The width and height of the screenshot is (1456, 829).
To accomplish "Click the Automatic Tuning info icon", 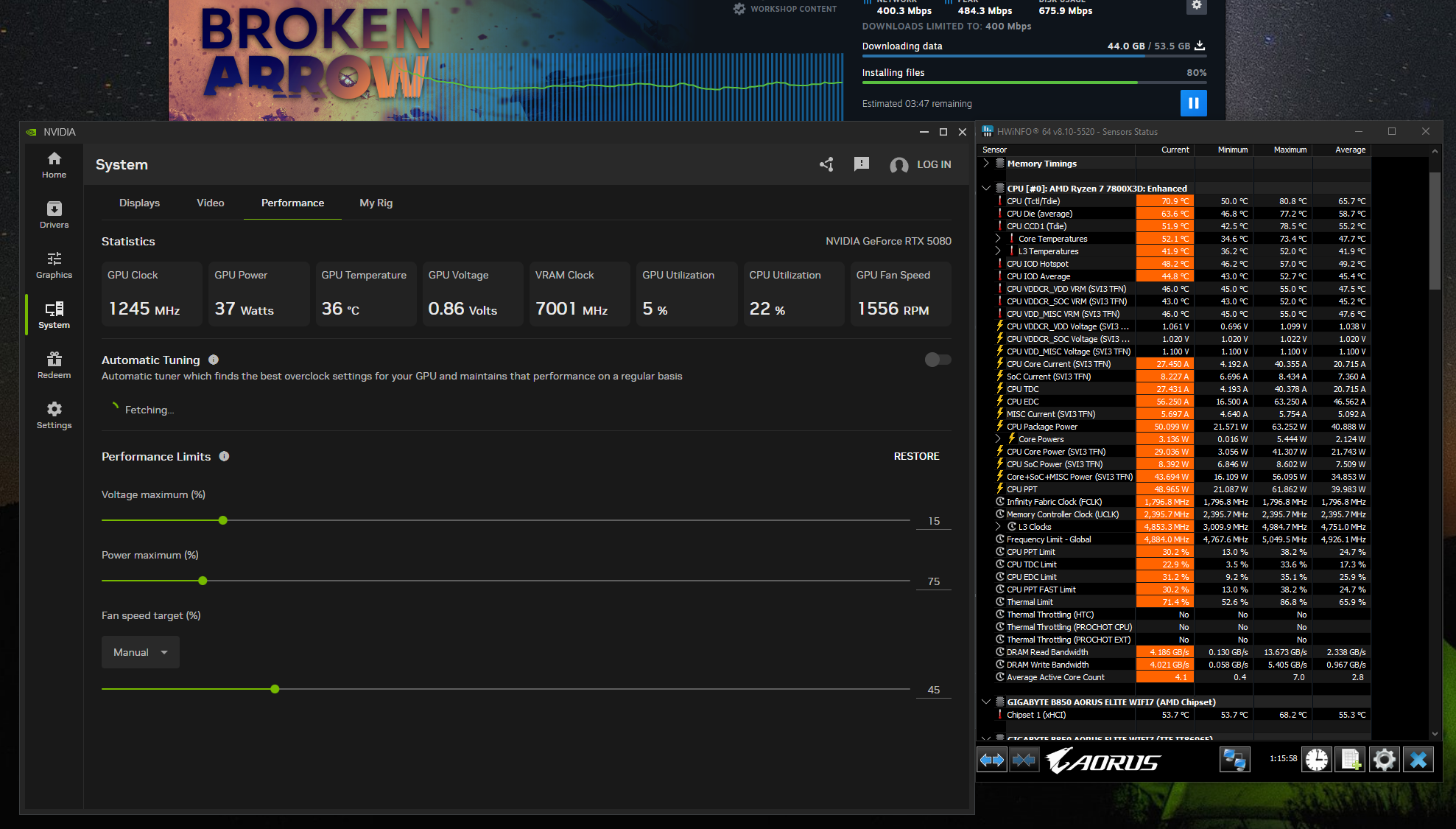I will [x=214, y=360].
